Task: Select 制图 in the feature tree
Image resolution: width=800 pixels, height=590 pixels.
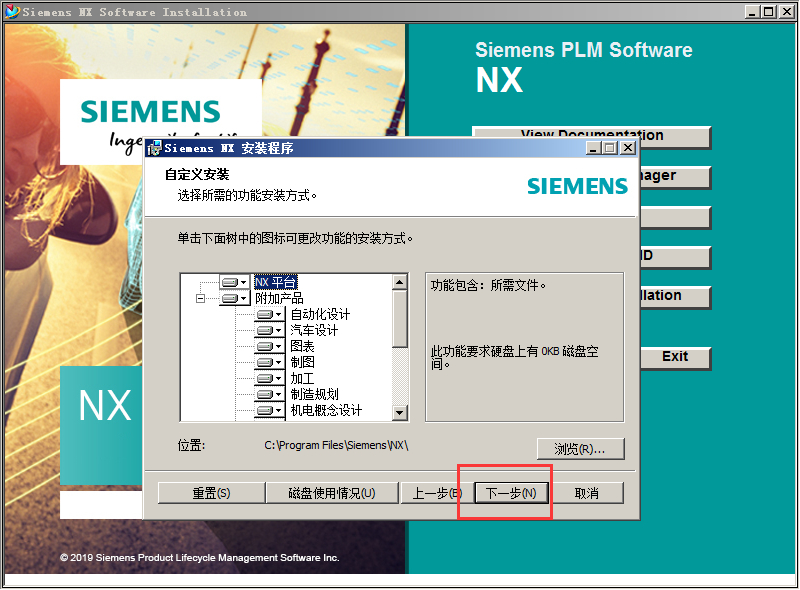Action: pos(303,362)
